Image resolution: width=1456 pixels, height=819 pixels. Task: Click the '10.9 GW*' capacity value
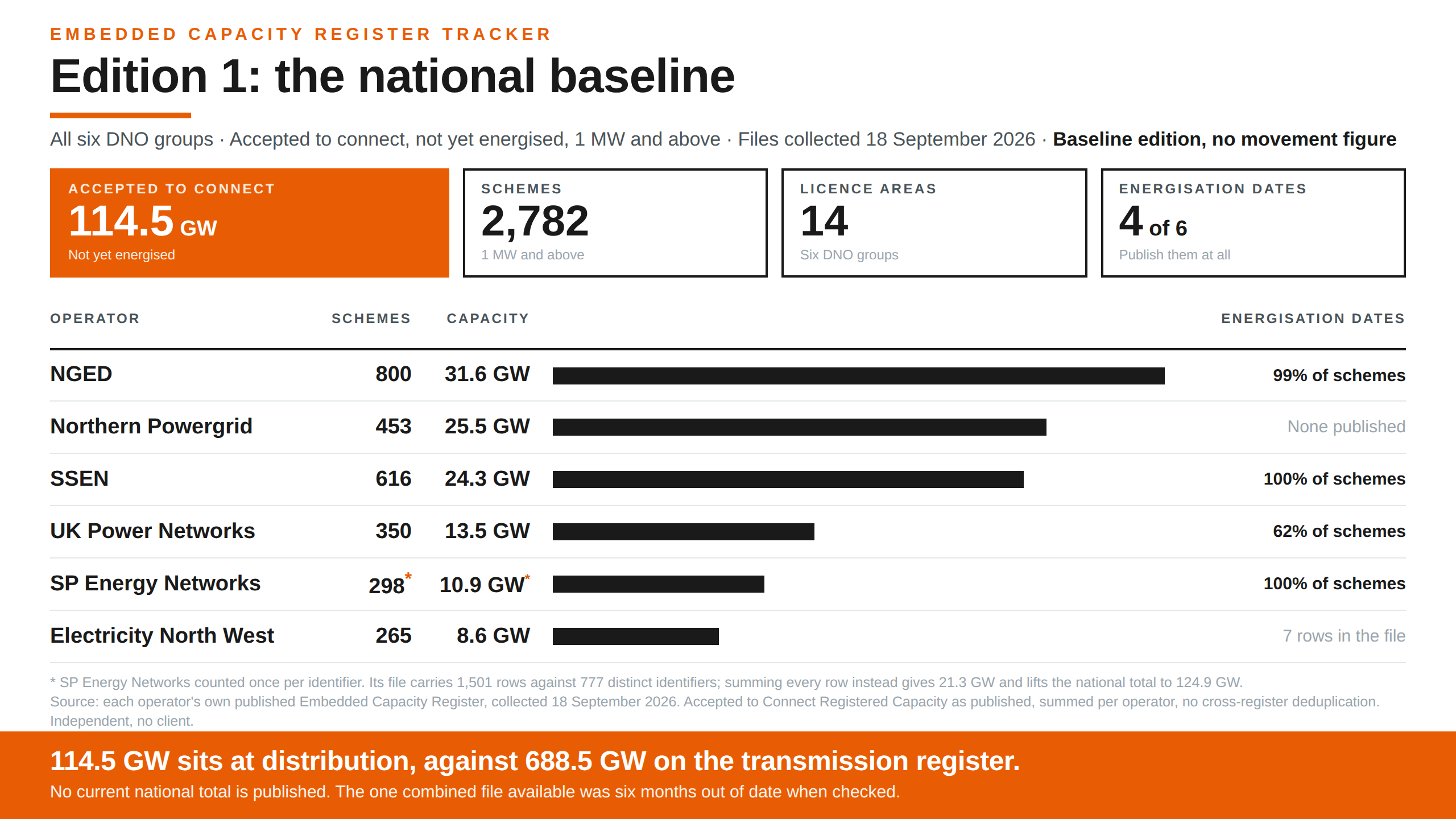pyautogui.click(x=485, y=584)
